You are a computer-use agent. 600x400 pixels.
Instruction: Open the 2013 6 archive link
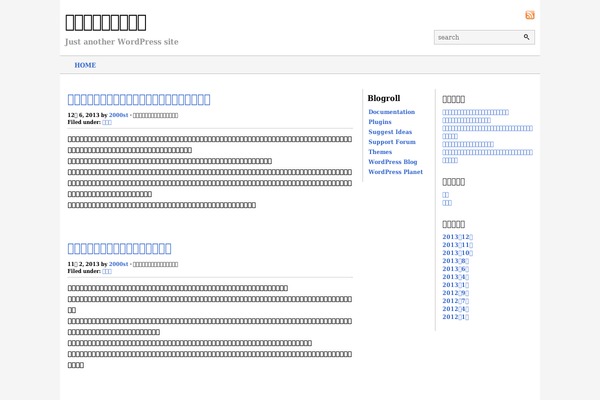tap(455, 269)
